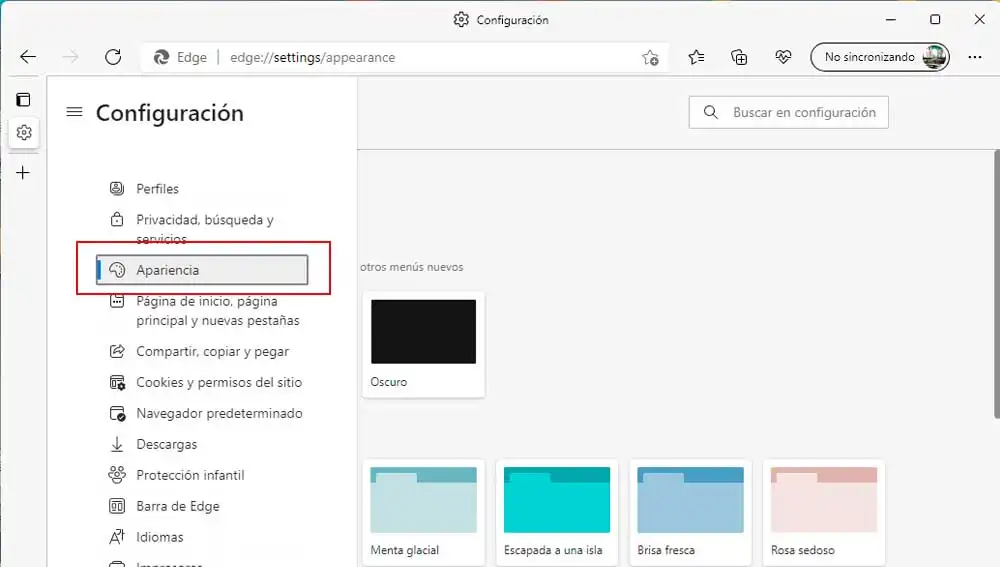Click the privacy padlock icon
Viewport: 1000px width, 567px height.
[117, 219]
